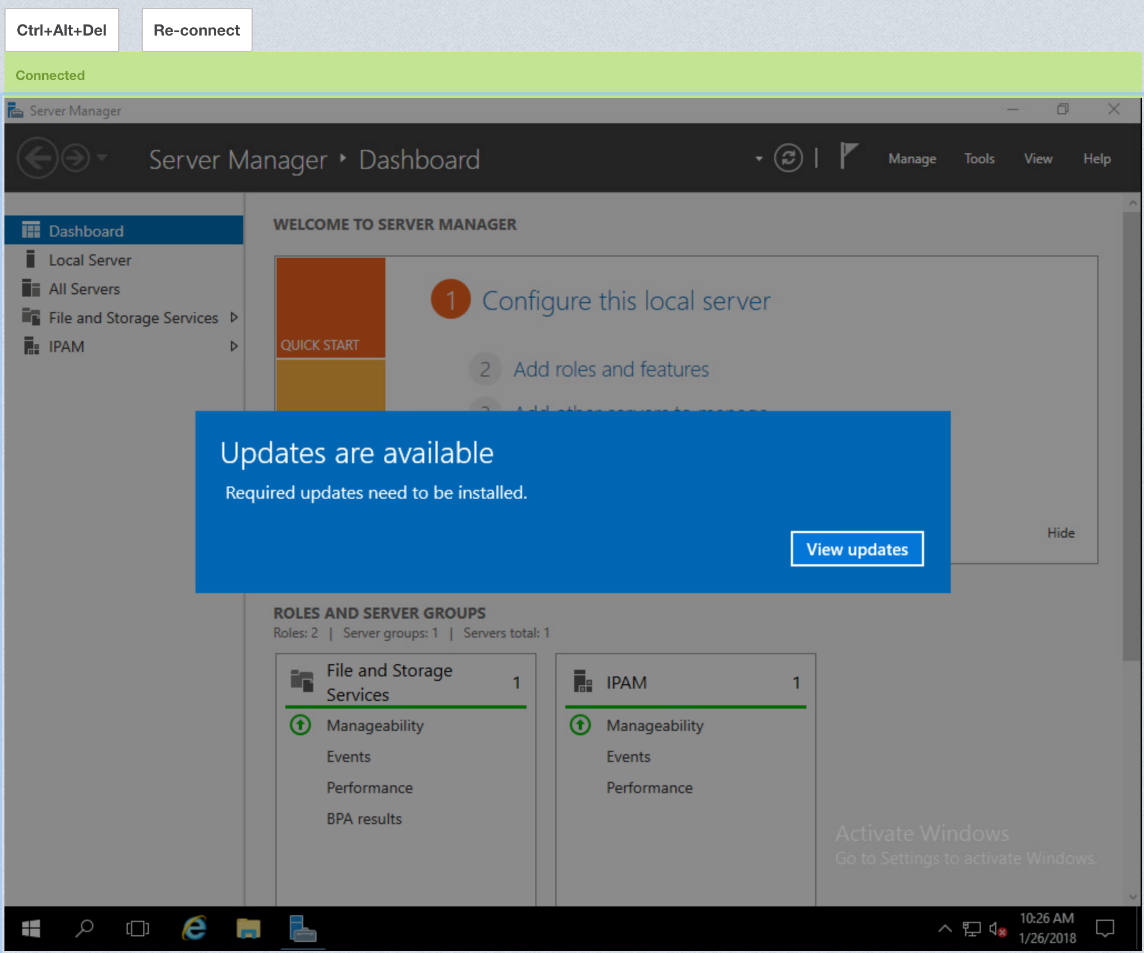
Task: Click the vertical scrollbar of the dashboard
Action: 1132,436
